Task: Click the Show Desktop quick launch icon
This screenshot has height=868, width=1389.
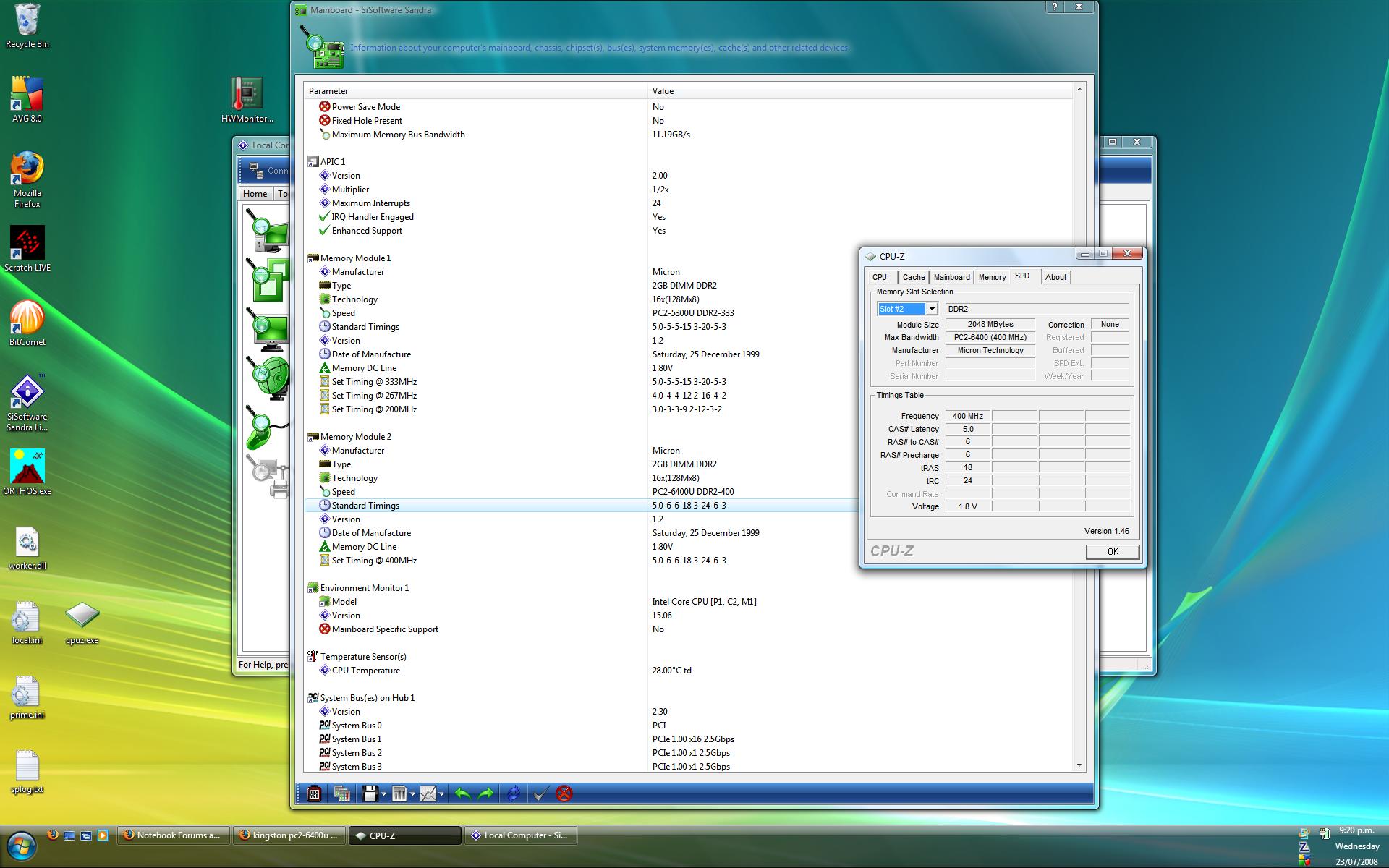Action: pyautogui.click(x=69, y=835)
